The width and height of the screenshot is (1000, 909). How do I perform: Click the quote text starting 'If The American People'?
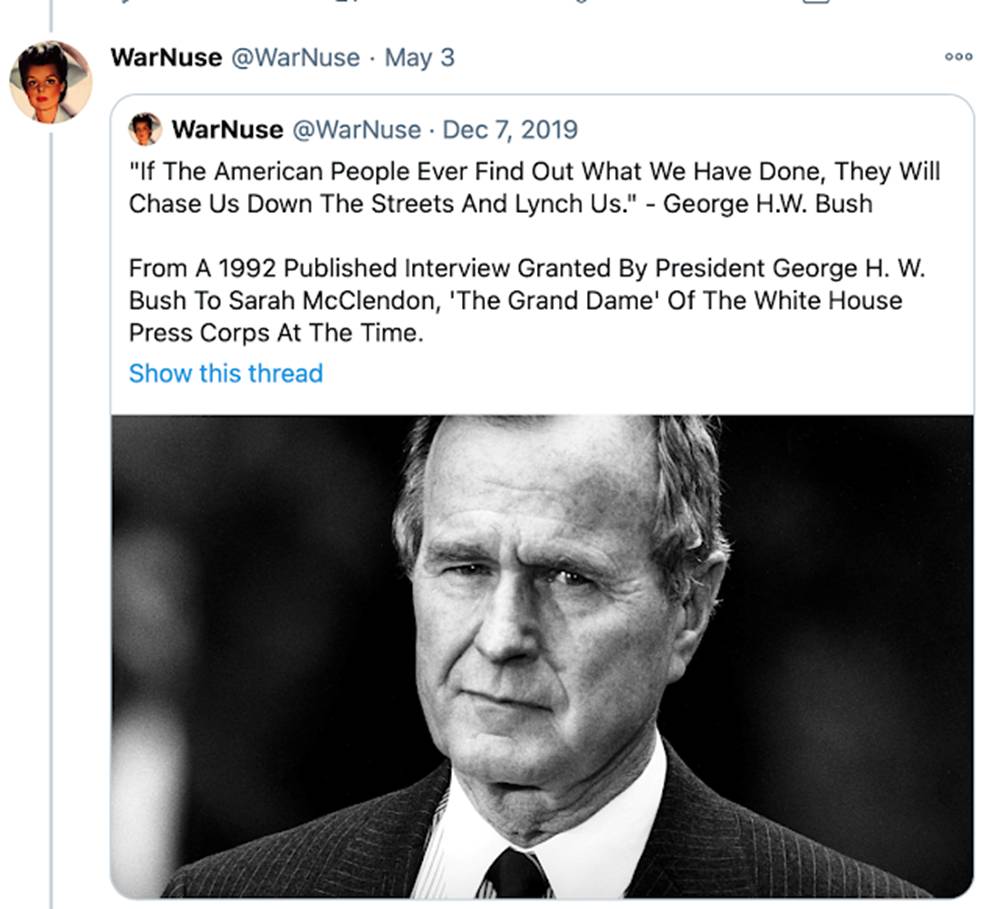(534, 171)
